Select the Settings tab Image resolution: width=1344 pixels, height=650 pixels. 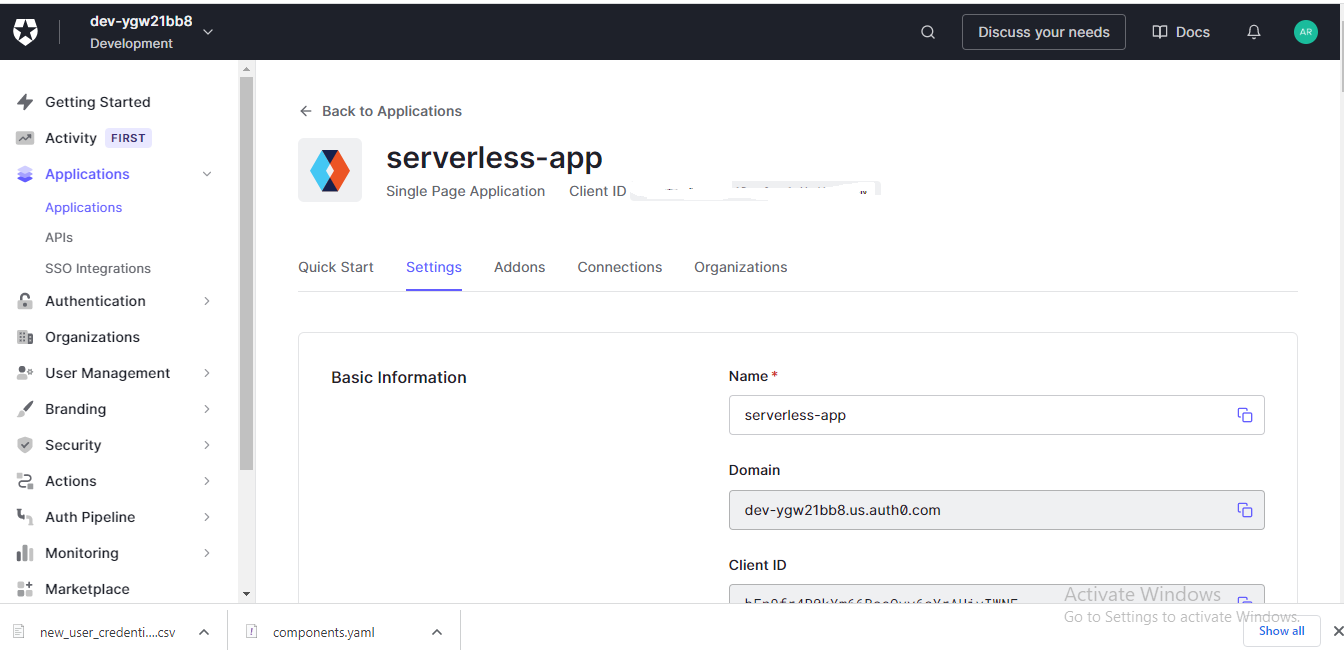pos(434,267)
